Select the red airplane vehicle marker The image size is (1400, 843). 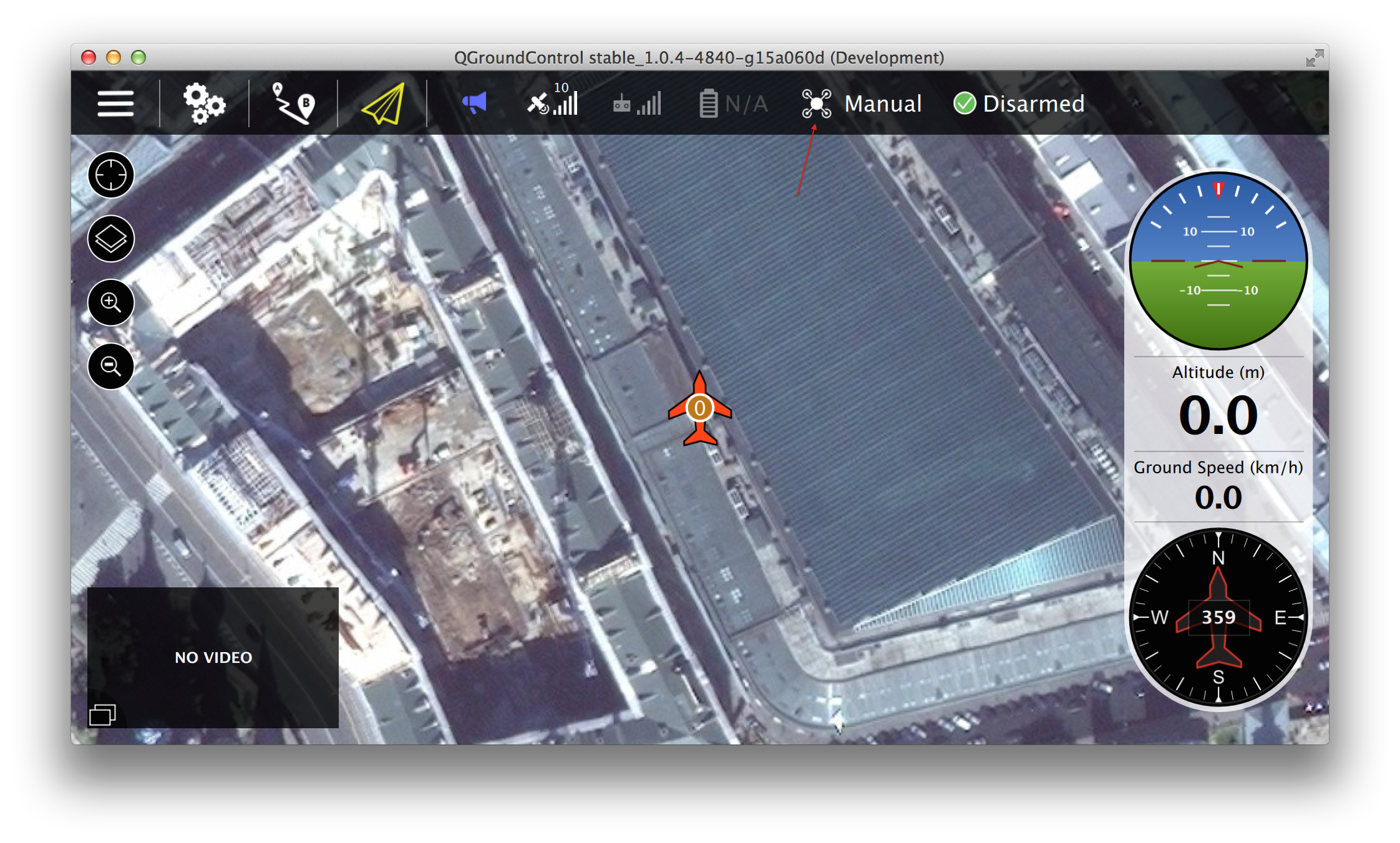coord(700,409)
